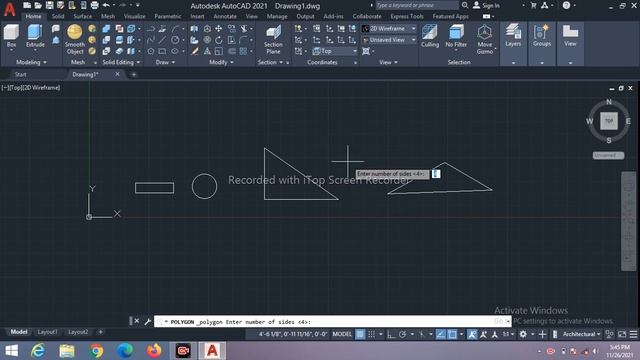Open Firefox from the taskbar
Screen dimensions: 640x360
tap(154, 351)
